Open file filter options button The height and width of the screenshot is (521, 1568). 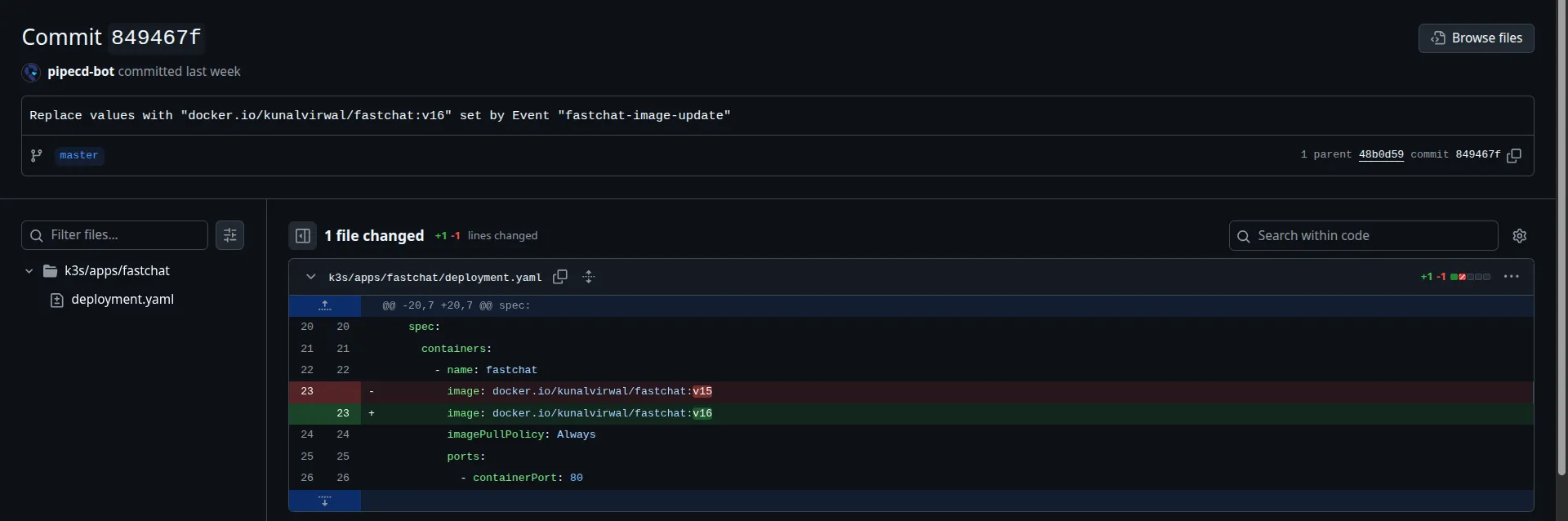click(230, 235)
